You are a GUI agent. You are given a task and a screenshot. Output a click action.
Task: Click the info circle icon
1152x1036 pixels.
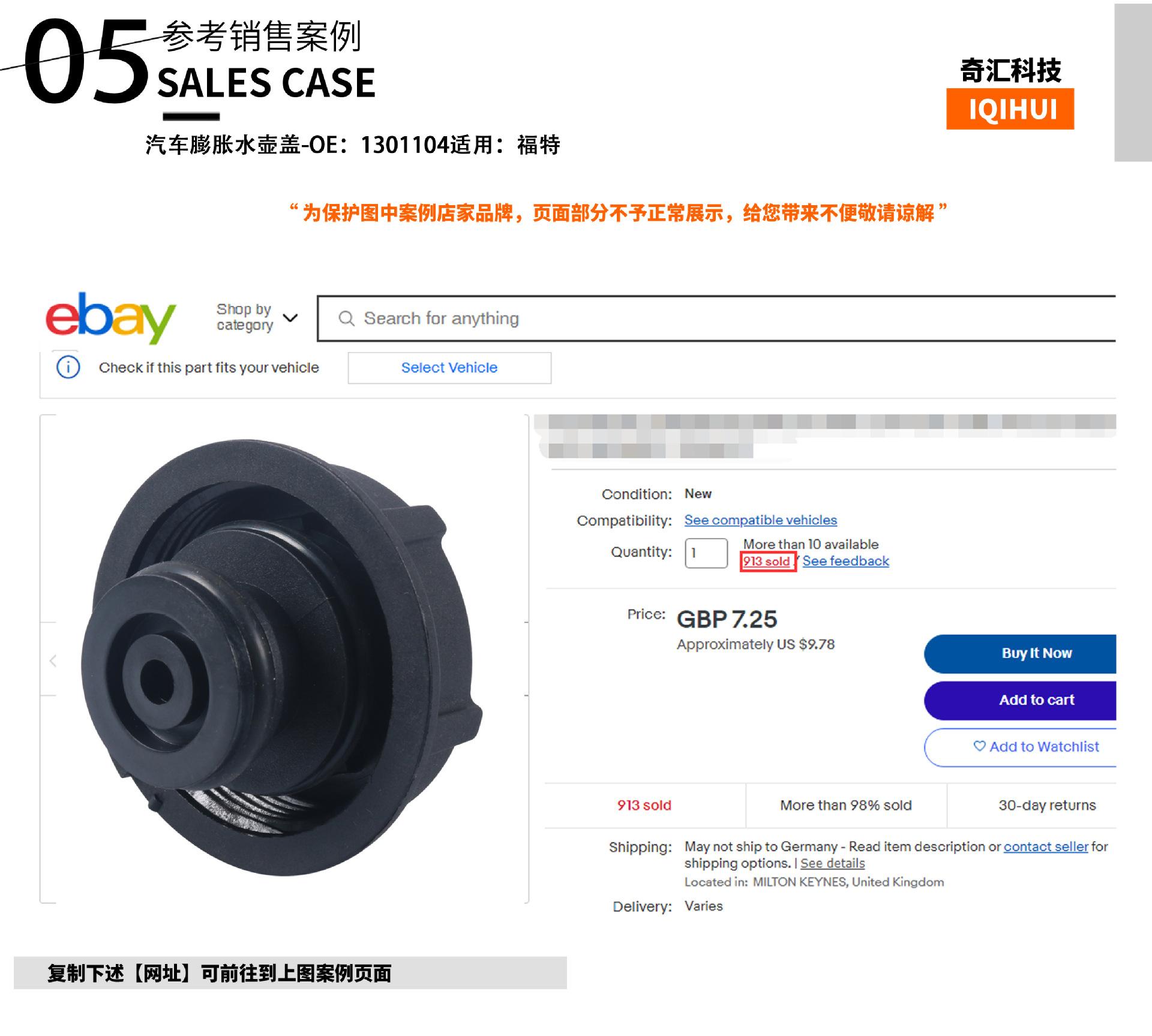[x=68, y=367]
